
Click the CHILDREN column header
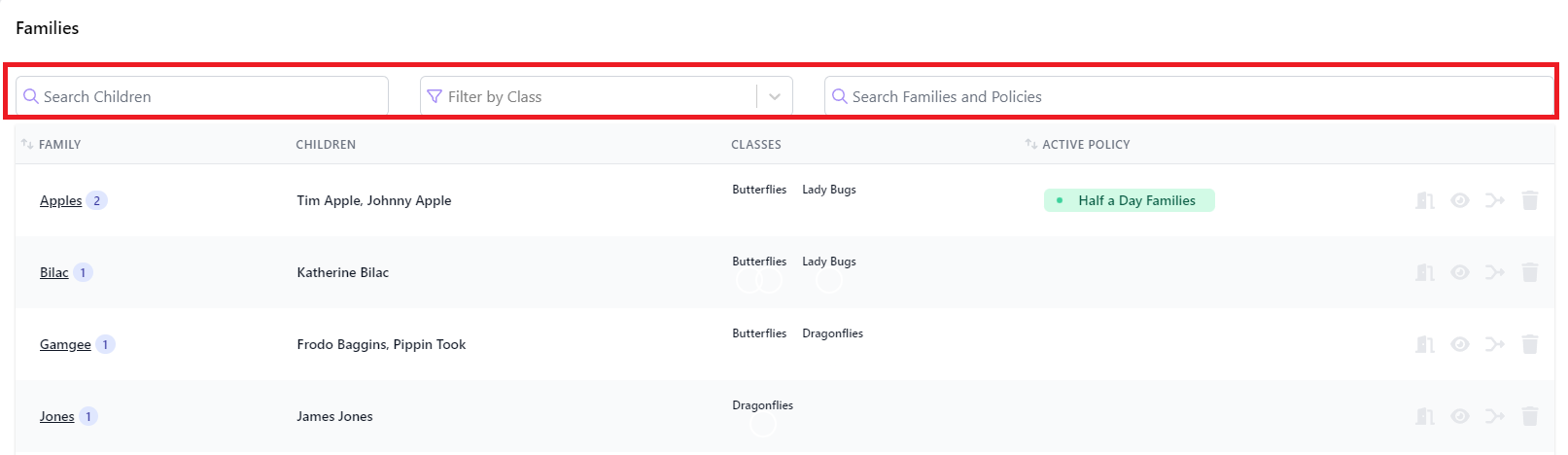[326, 144]
